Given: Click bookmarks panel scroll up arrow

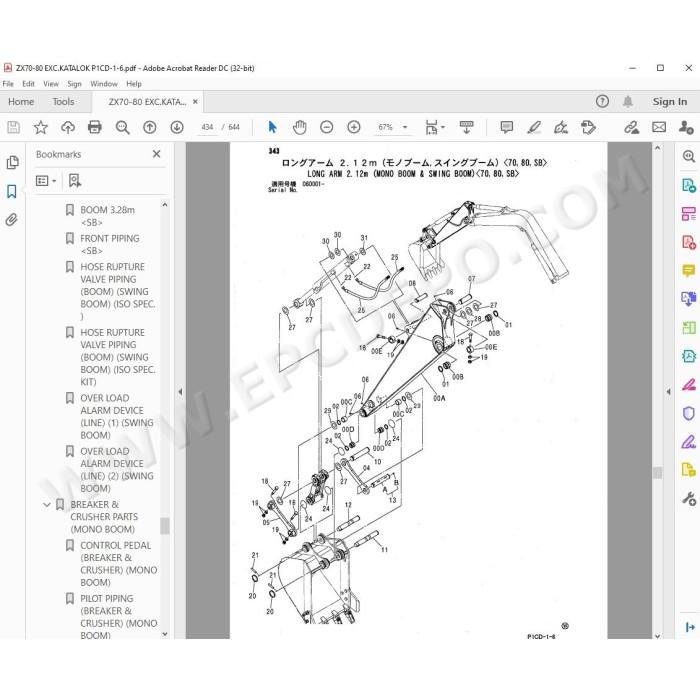Looking at the screenshot, I should (165, 205).
